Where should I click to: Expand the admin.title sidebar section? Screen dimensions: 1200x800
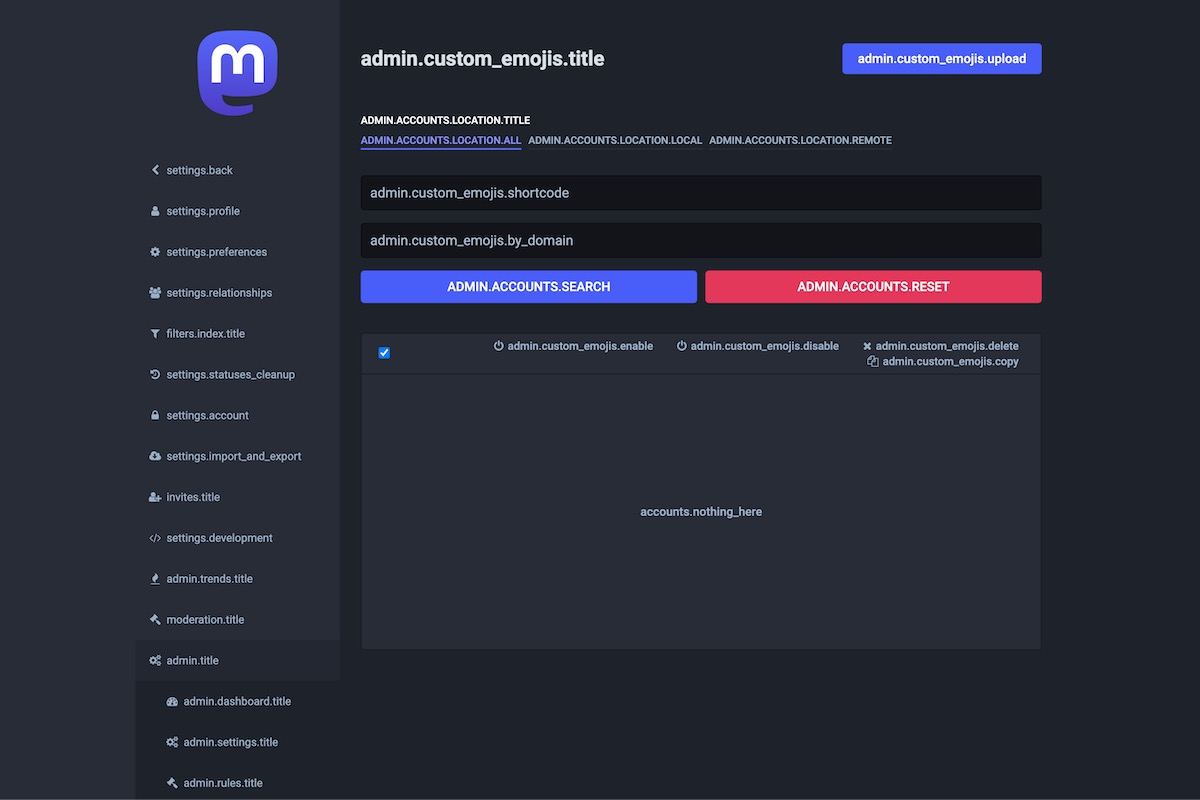click(192, 660)
